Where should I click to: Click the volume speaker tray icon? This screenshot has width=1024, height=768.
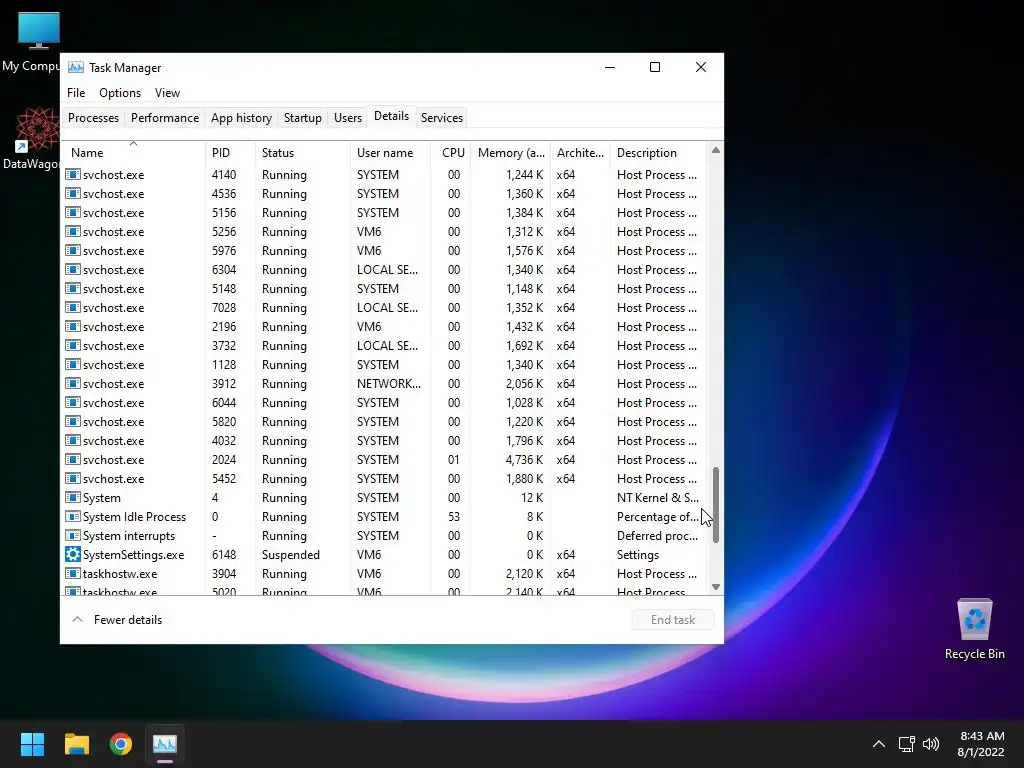(931, 744)
